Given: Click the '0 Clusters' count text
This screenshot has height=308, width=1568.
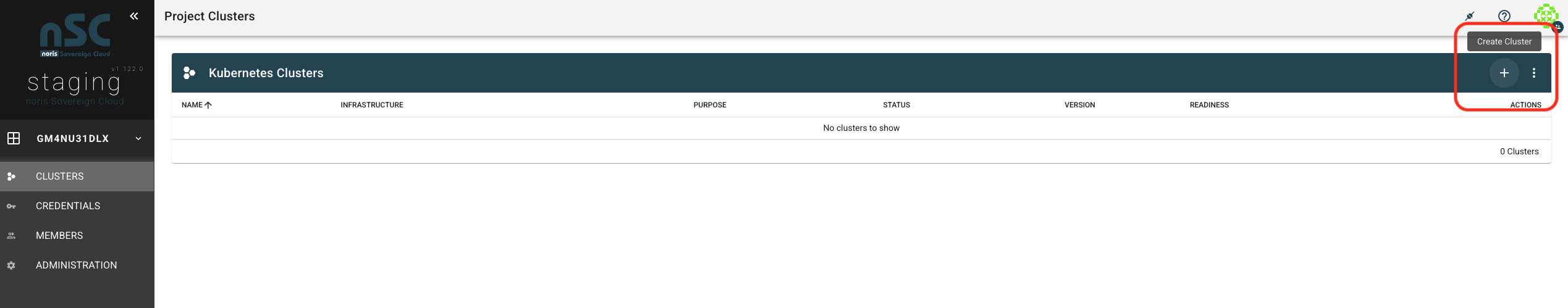Looking at the screenshot, I should [1519, 152].
